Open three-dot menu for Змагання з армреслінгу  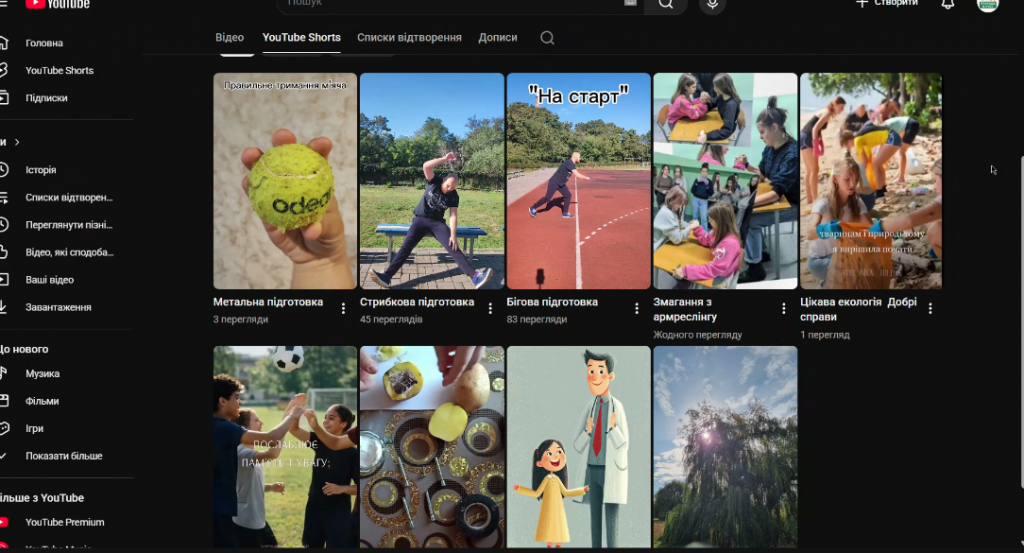pyautogui.click(x=784, y=308)
